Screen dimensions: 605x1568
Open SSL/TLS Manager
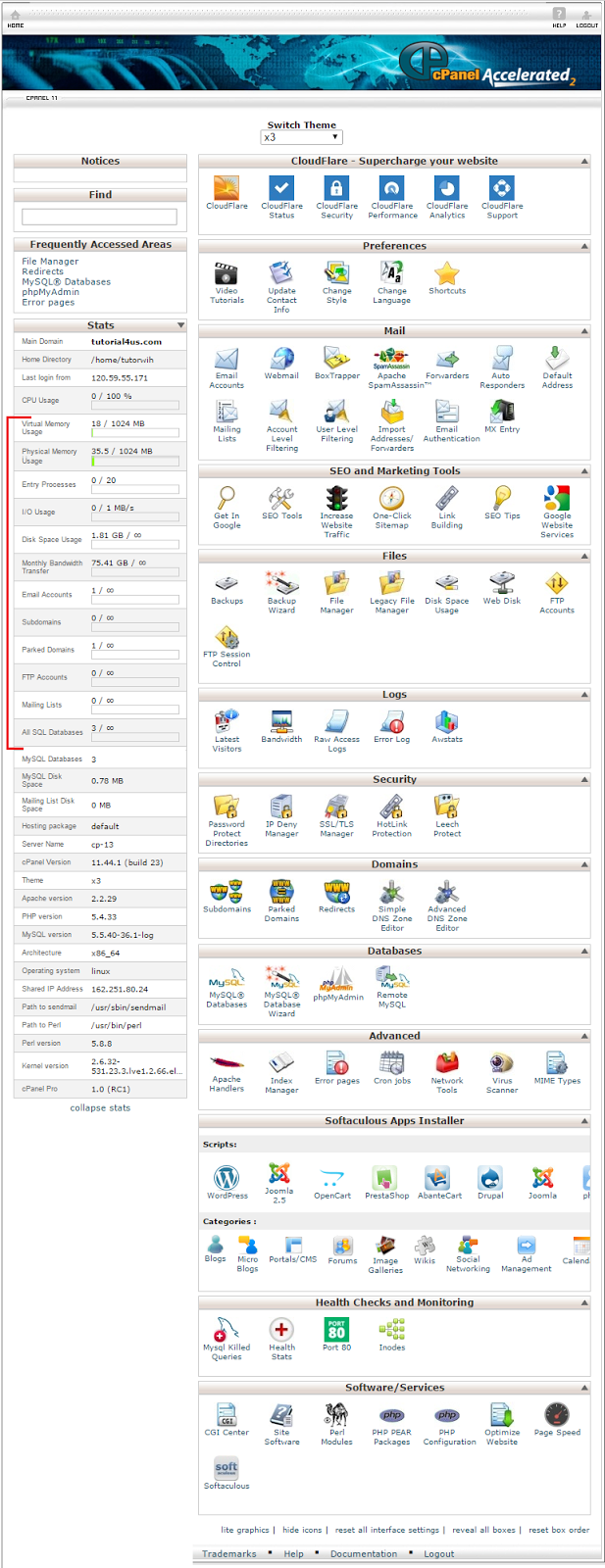[x=336, y=815]
